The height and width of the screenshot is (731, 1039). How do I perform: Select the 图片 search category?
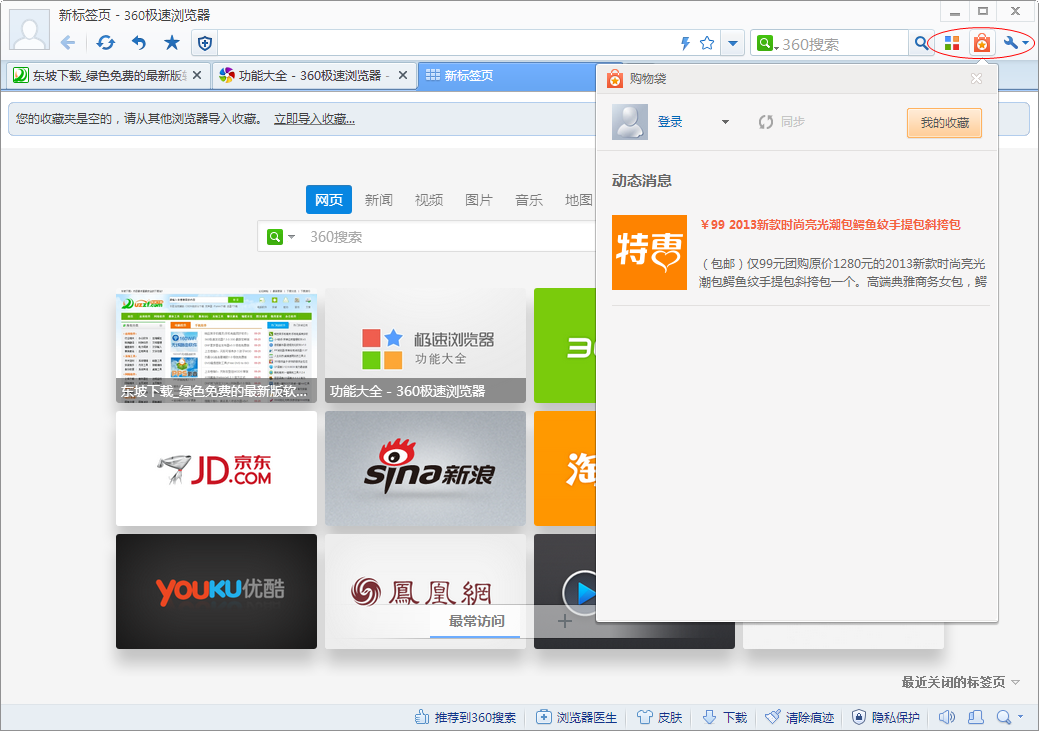click(478, 199)
